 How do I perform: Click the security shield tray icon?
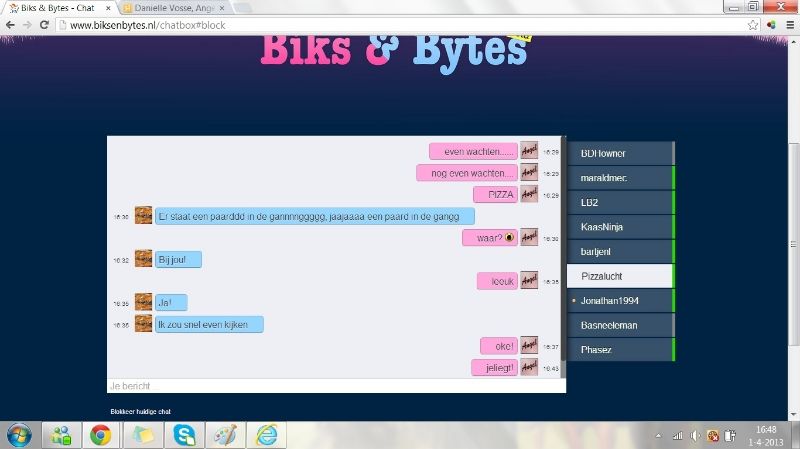(x=713, y=436)
